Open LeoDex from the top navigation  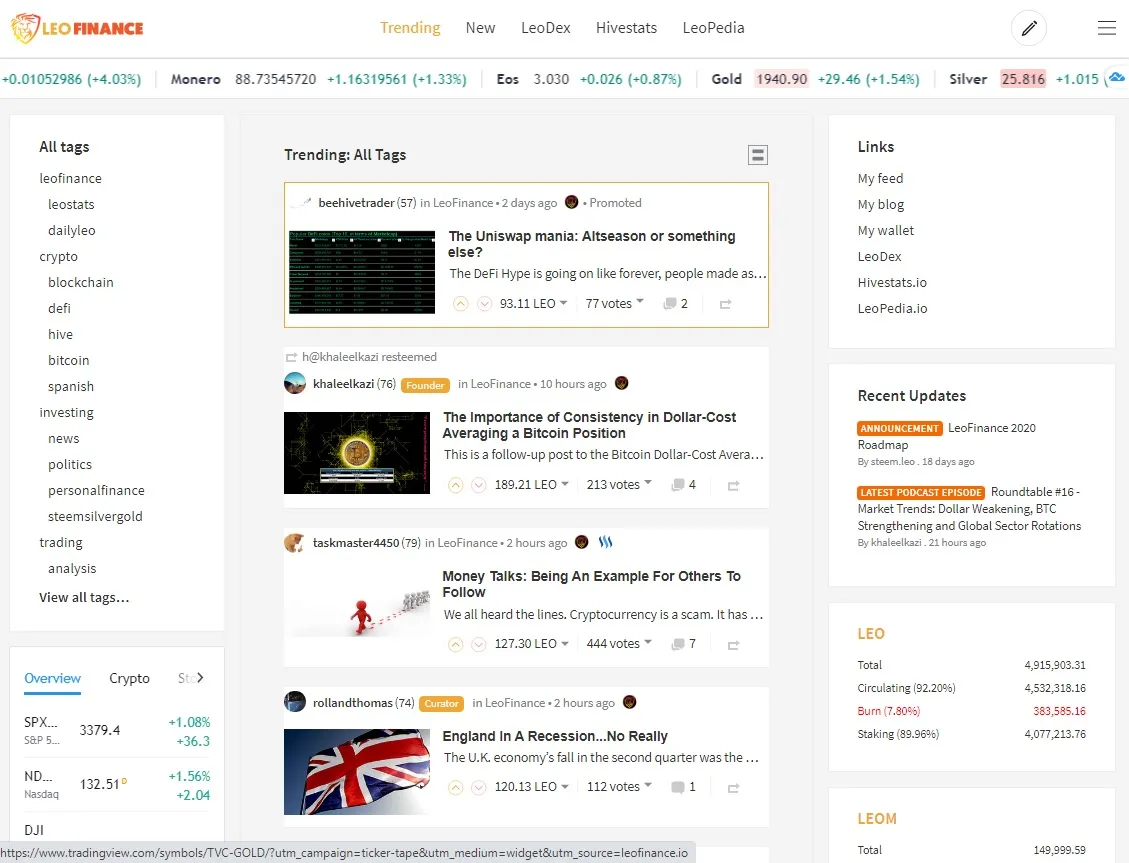click(546, 28)
